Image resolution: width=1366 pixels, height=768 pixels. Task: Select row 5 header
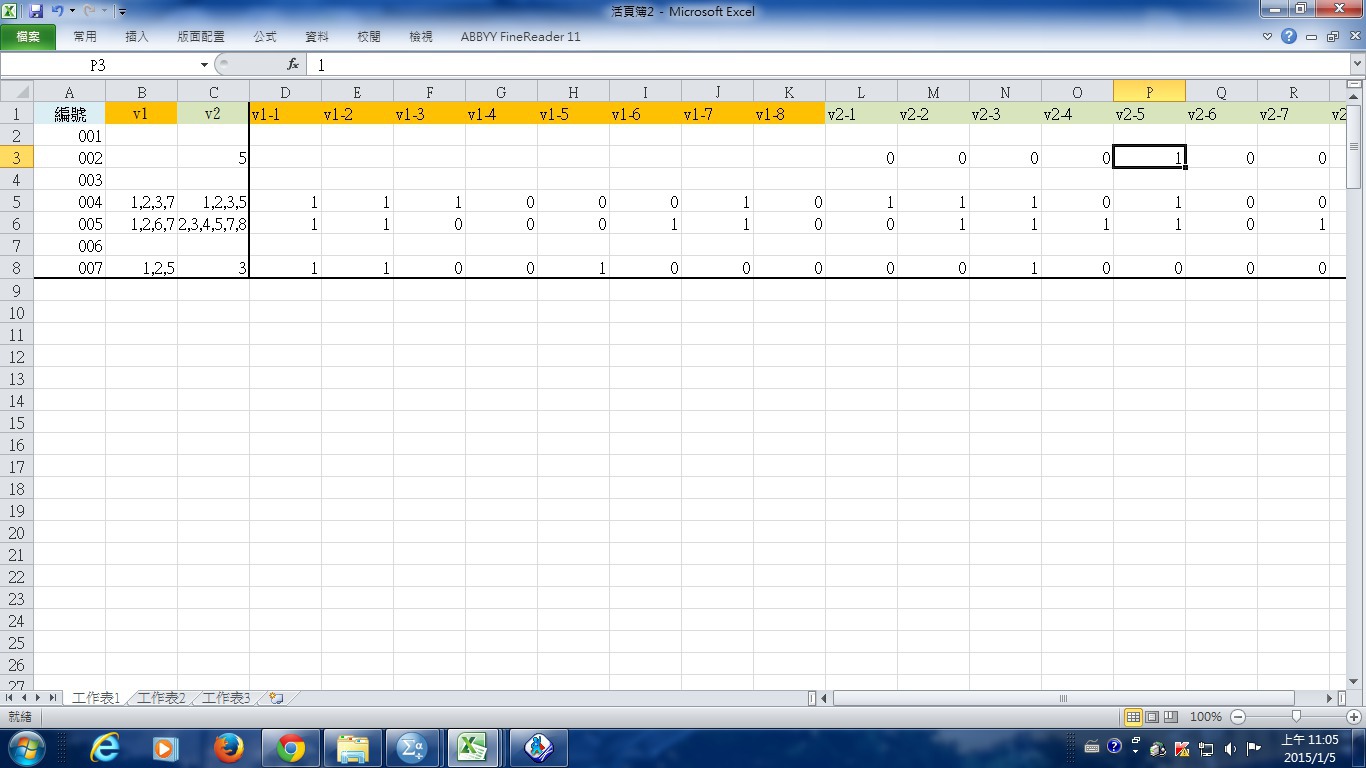17,202
